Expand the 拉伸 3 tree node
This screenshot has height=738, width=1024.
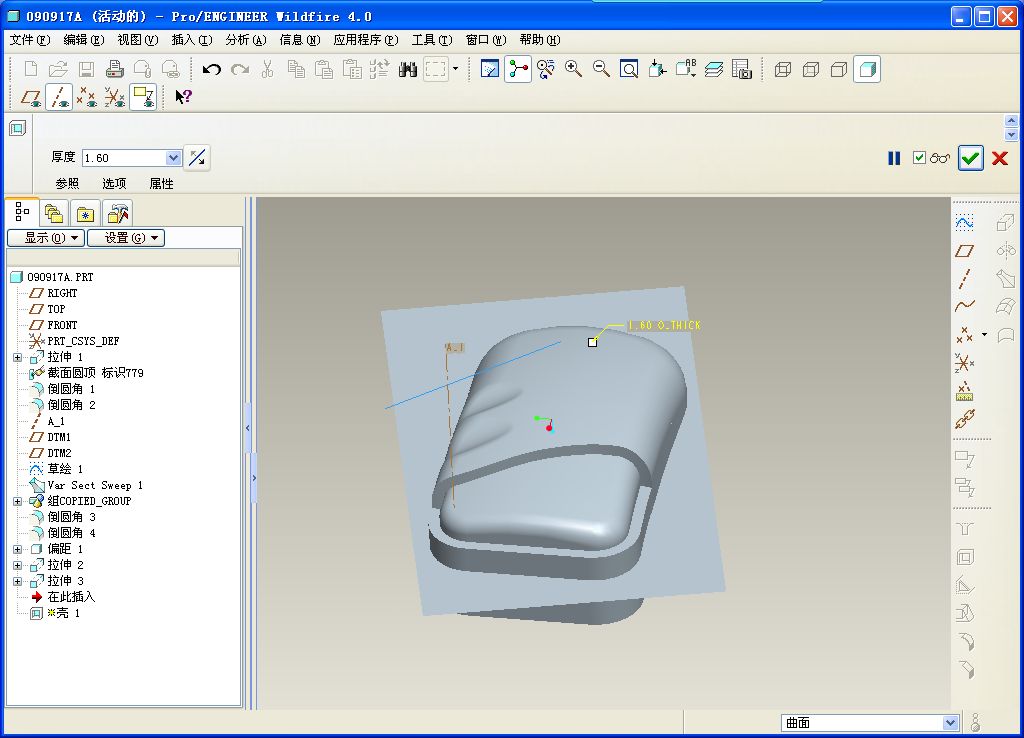(18, 581)
